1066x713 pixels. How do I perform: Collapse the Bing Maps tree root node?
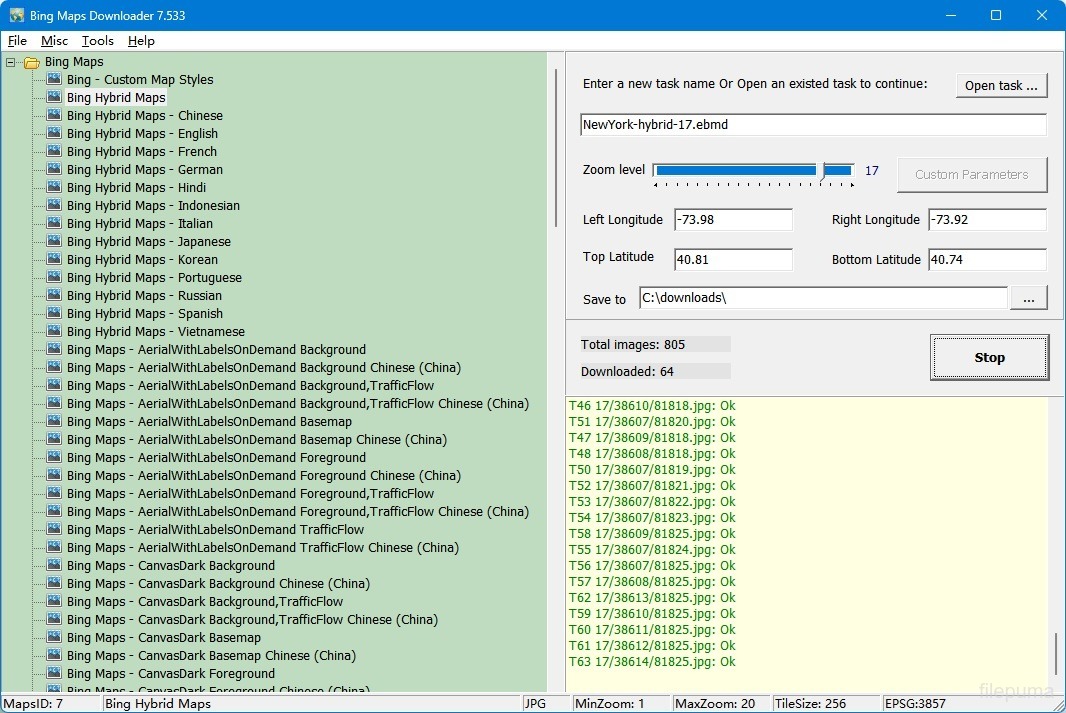(11, 62)
